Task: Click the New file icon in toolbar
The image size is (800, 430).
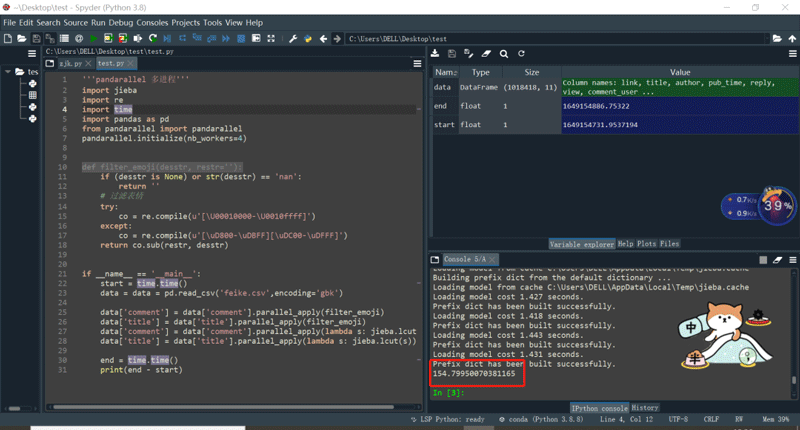Action: pyautogui.click(x=8, y=39)
